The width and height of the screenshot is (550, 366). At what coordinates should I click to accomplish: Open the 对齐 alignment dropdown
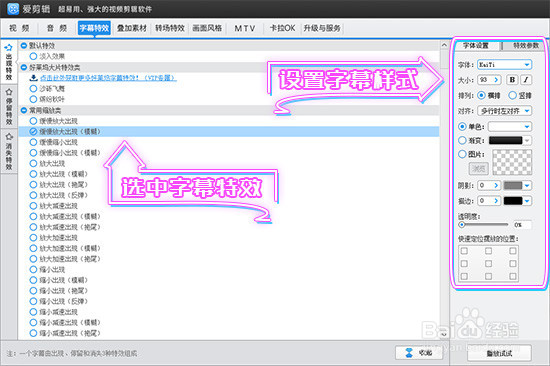(504, 111)
